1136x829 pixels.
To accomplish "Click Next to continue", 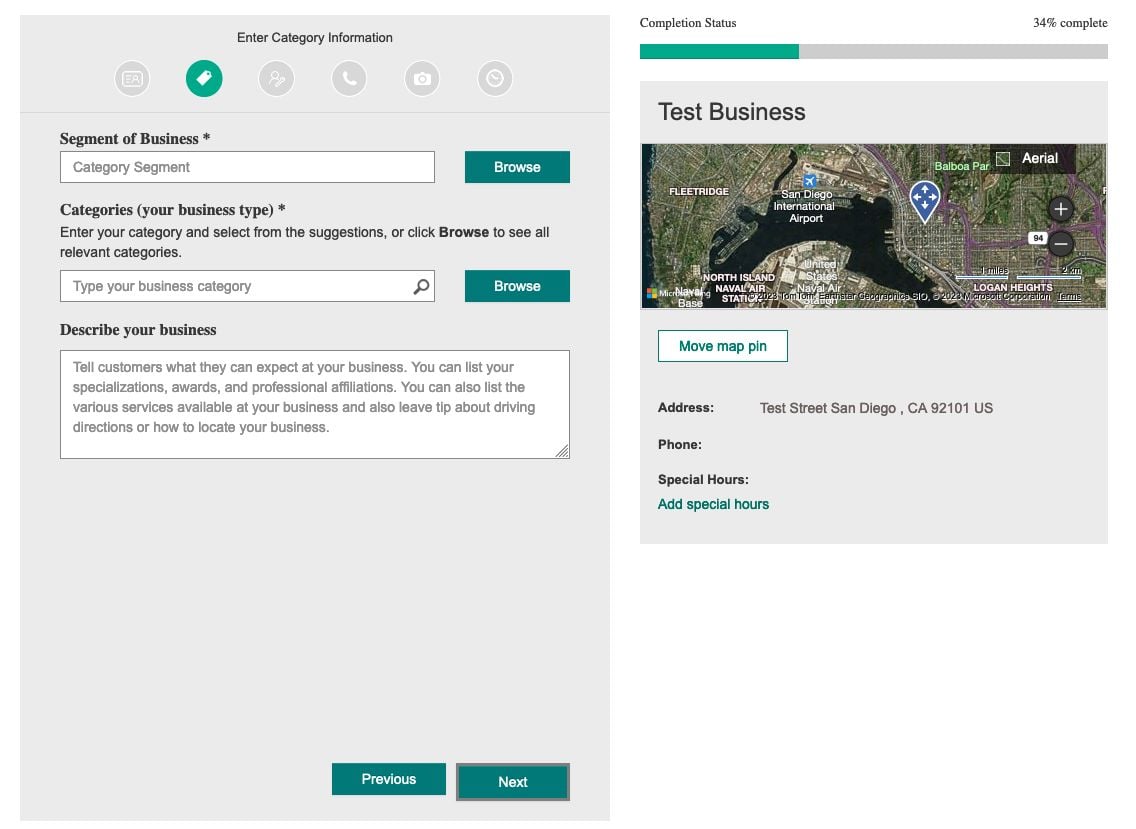I will pyautogui.click(x=512, y=782).
